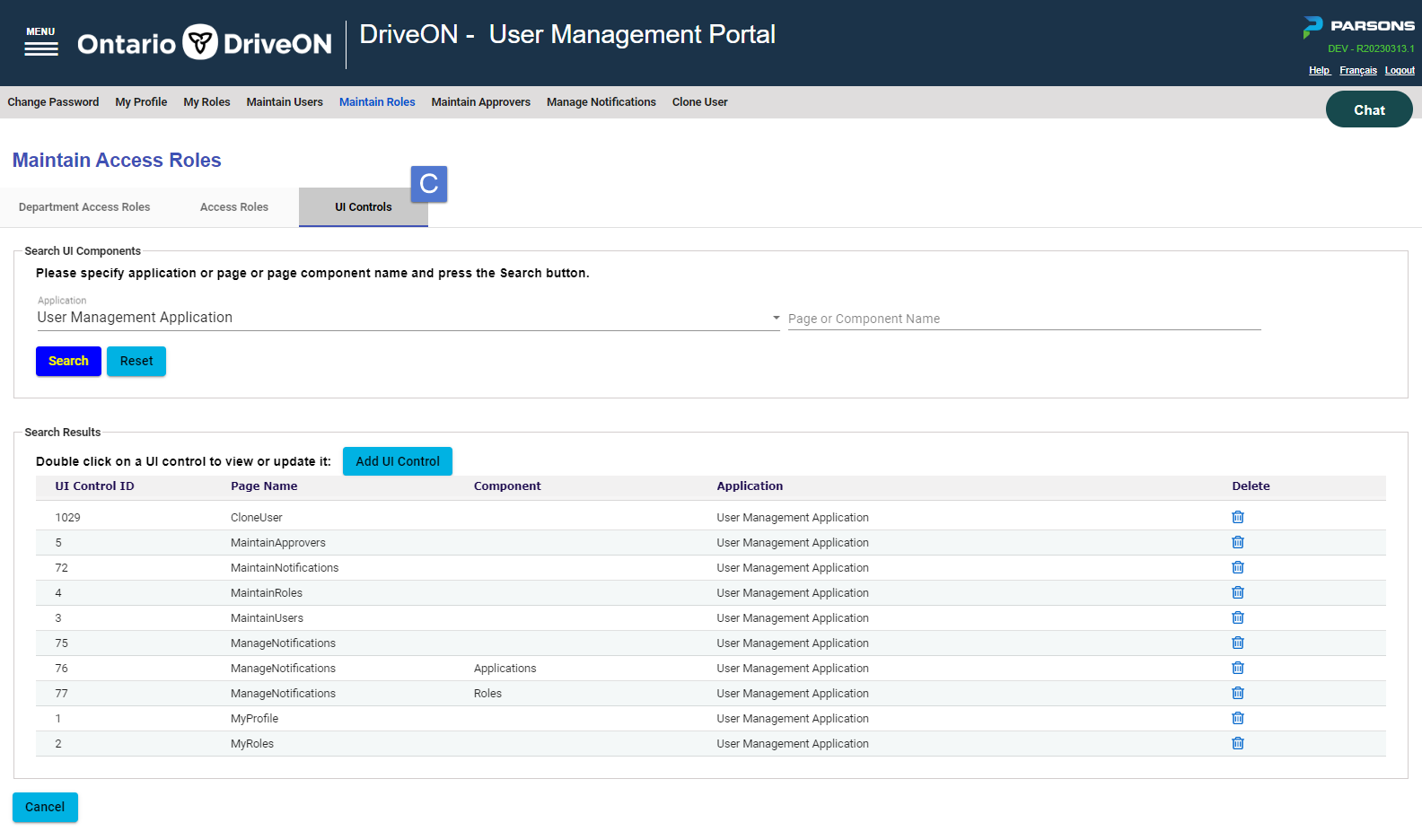Screen dimensions: 1422x840
Task: Click UI Control ID 77 cell
Action: [x=61, y=694]
